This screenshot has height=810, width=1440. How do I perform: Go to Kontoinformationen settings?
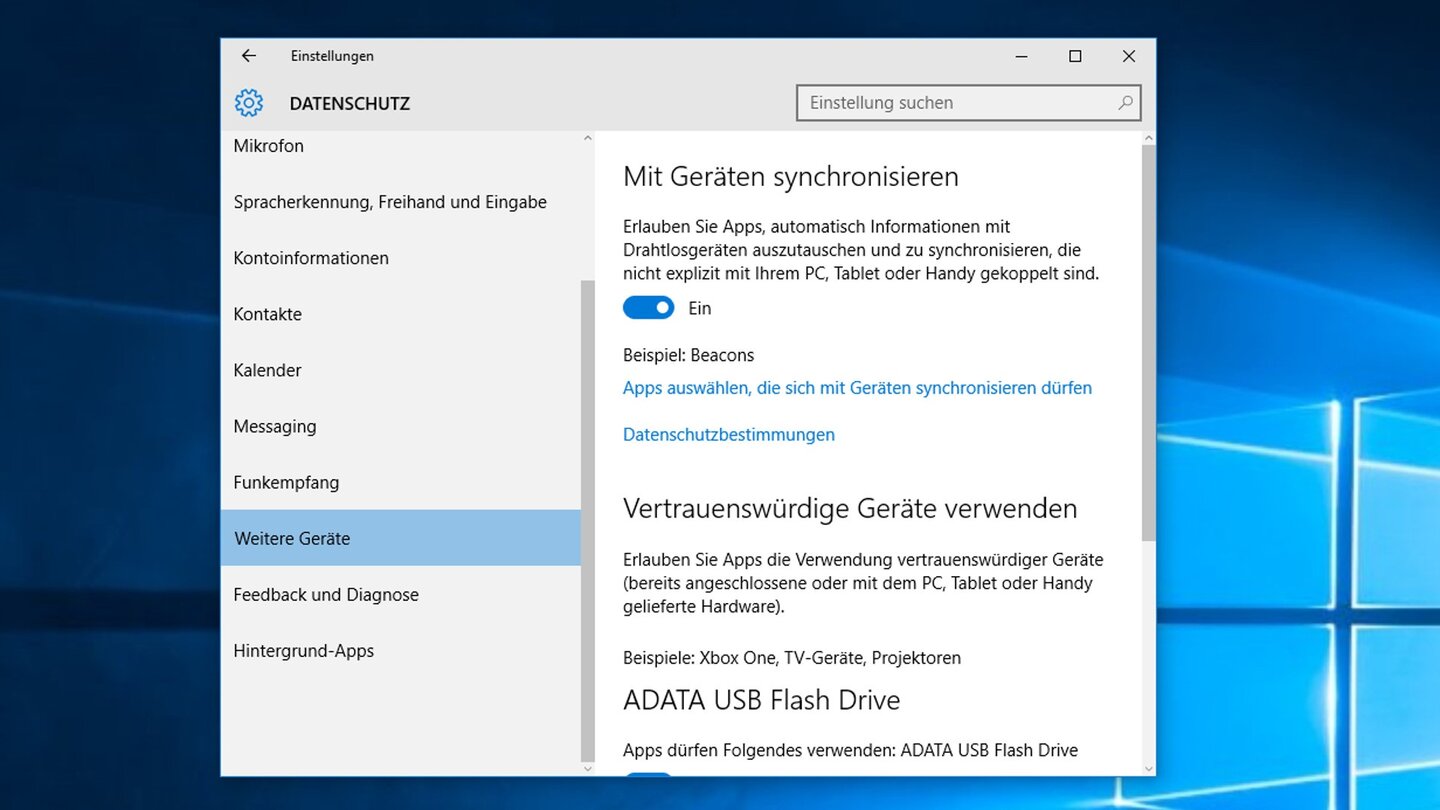311,258
